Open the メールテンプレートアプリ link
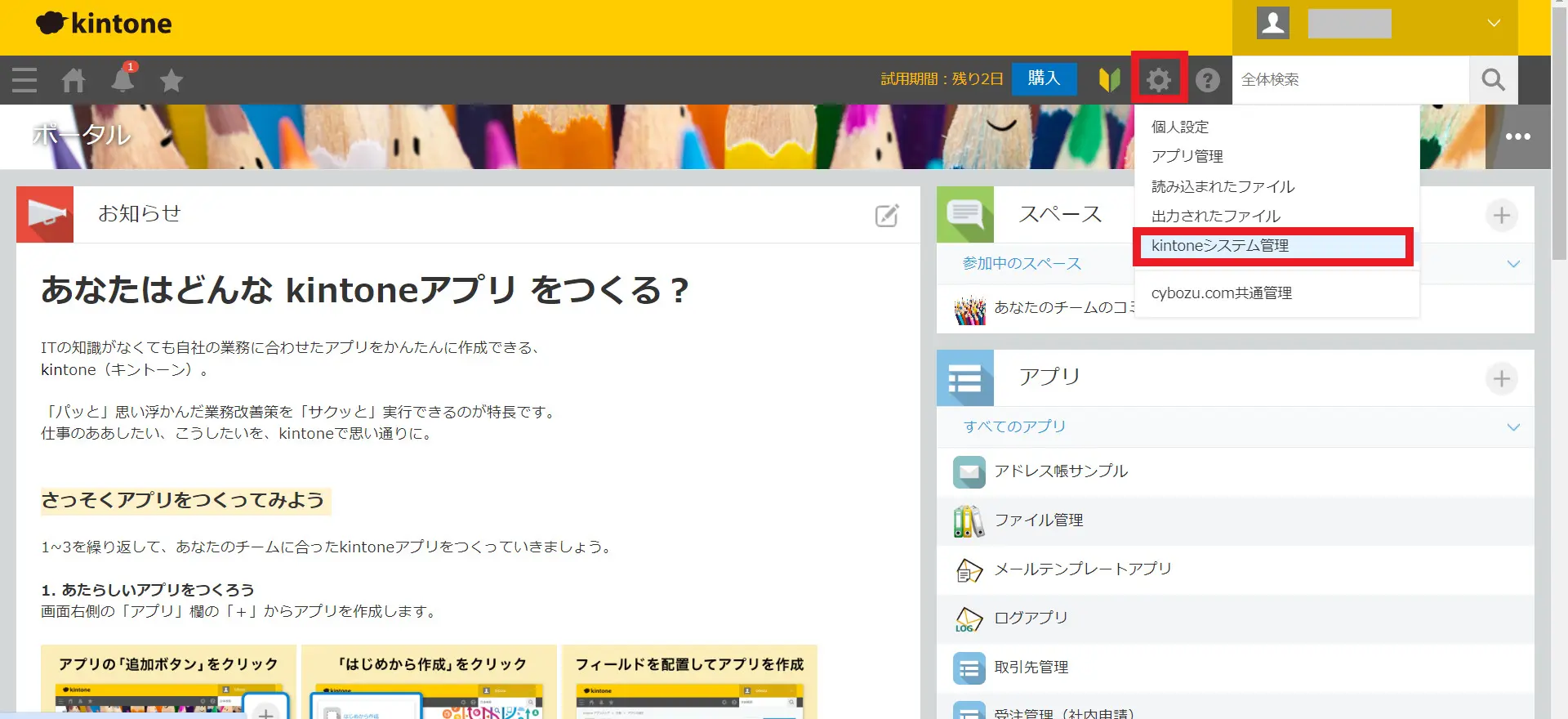Viewport: 1568px width, 719px height. pyautogui.click(x=1082, y=569)
